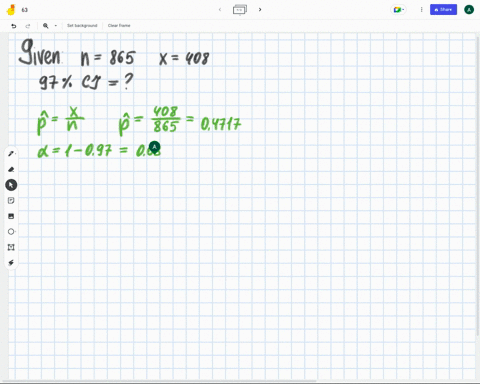480x384 pixels.
Task: Select the Pen tool
Action: tap(11, 154)
